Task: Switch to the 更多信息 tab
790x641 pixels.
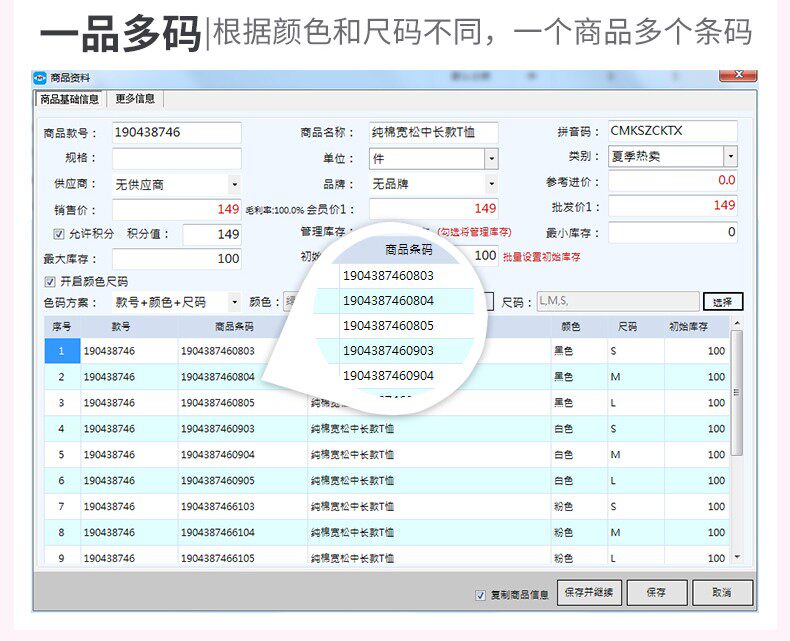Action: (x=135, y=99)
